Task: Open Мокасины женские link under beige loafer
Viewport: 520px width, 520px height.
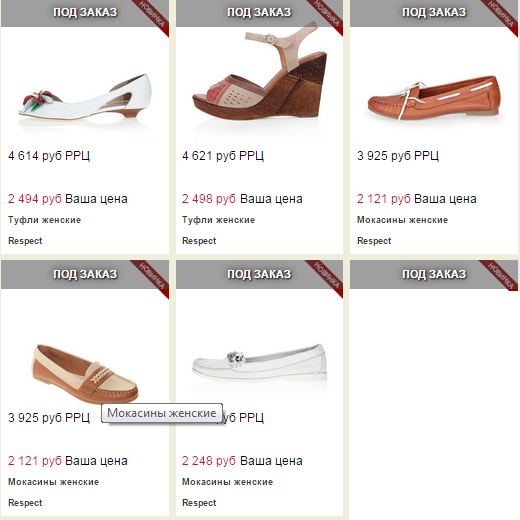Action: coord(53,482)
